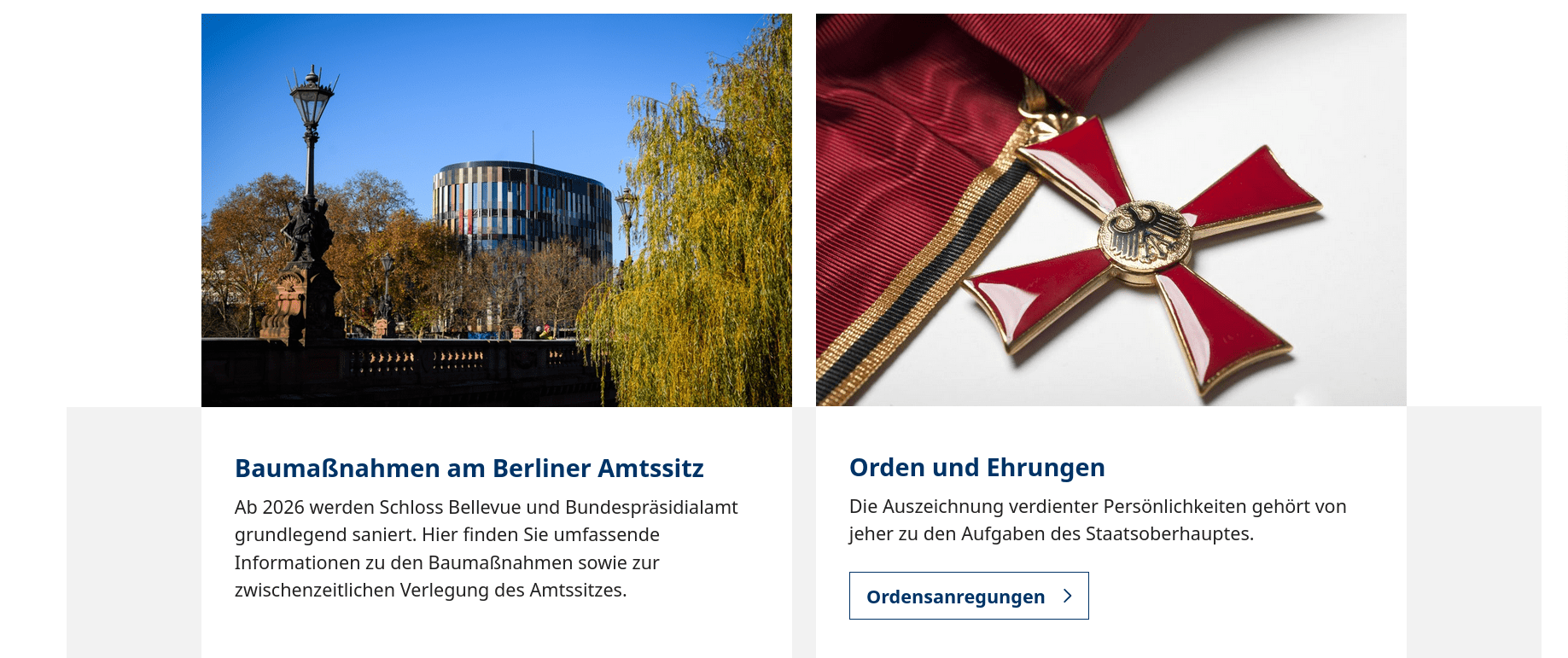Open the Orden und Ehrungen heading
Image resolution: width=1568 pixels, height=658 pixels.
tap(976, 468)
